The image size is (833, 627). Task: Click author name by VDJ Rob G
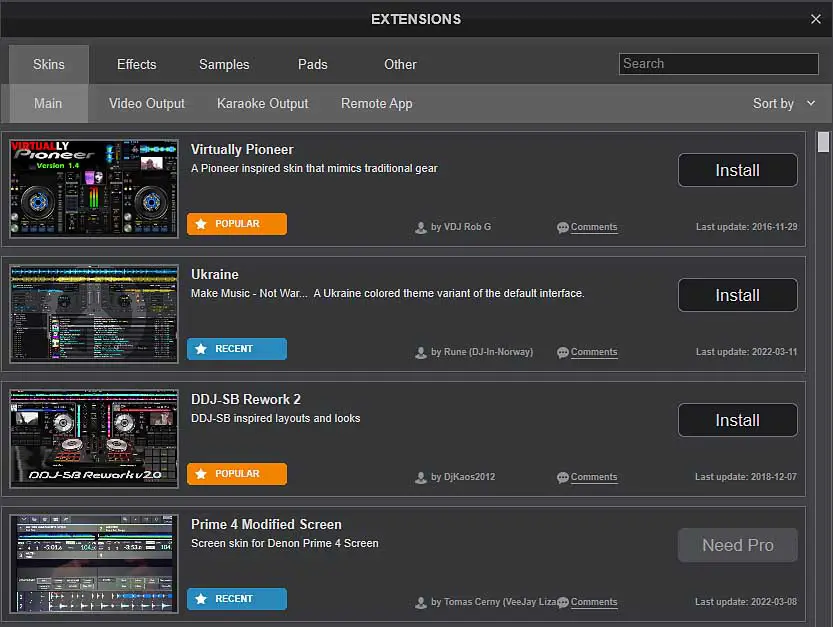(461, 227)
